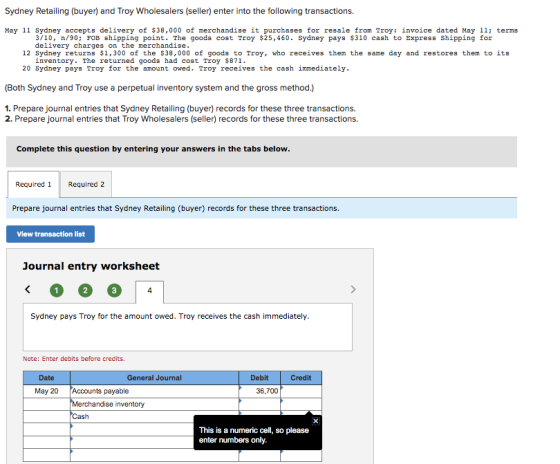This screenshot has width=560, height=464.
Task: Switch to the Required 2 tab
Action: pyautogui.click(x=86, y=184)
